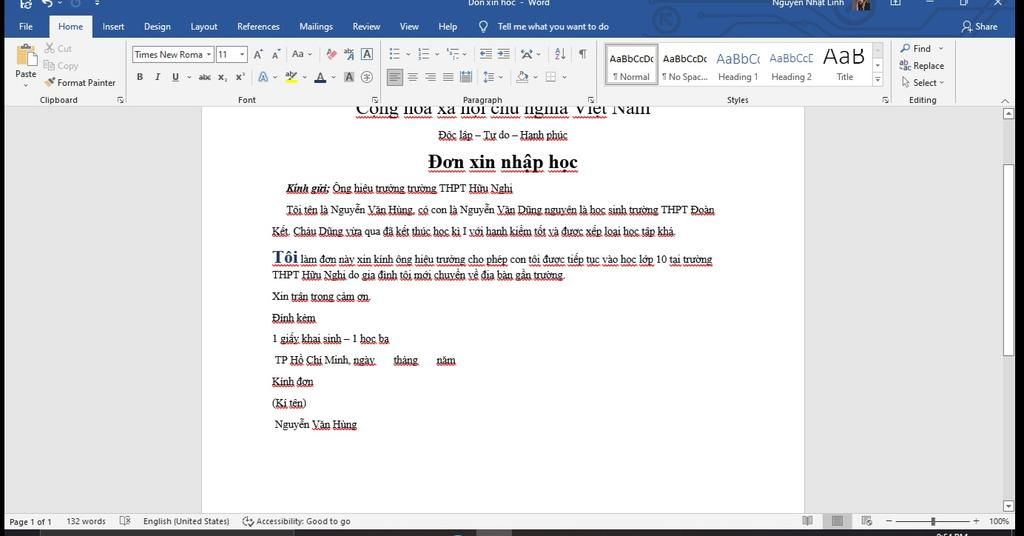Activate the Format Painter
This screenshot has height=536, width=1024.
(80, 82)
